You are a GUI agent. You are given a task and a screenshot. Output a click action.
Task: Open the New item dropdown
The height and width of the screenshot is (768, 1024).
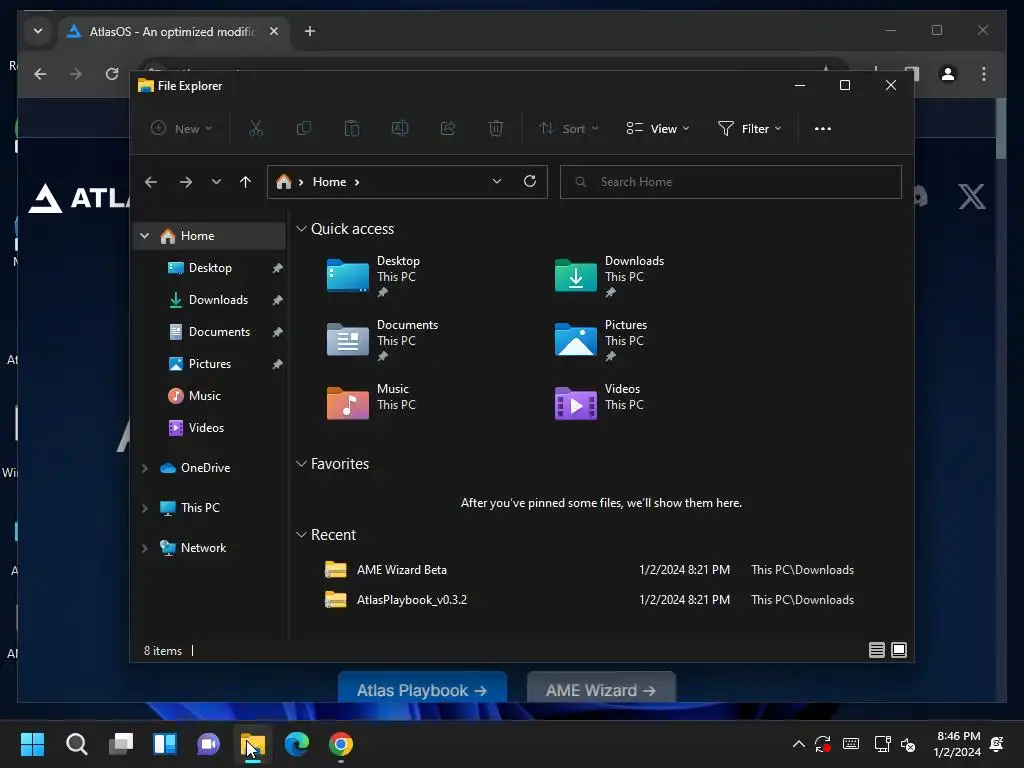click(181, 129)
